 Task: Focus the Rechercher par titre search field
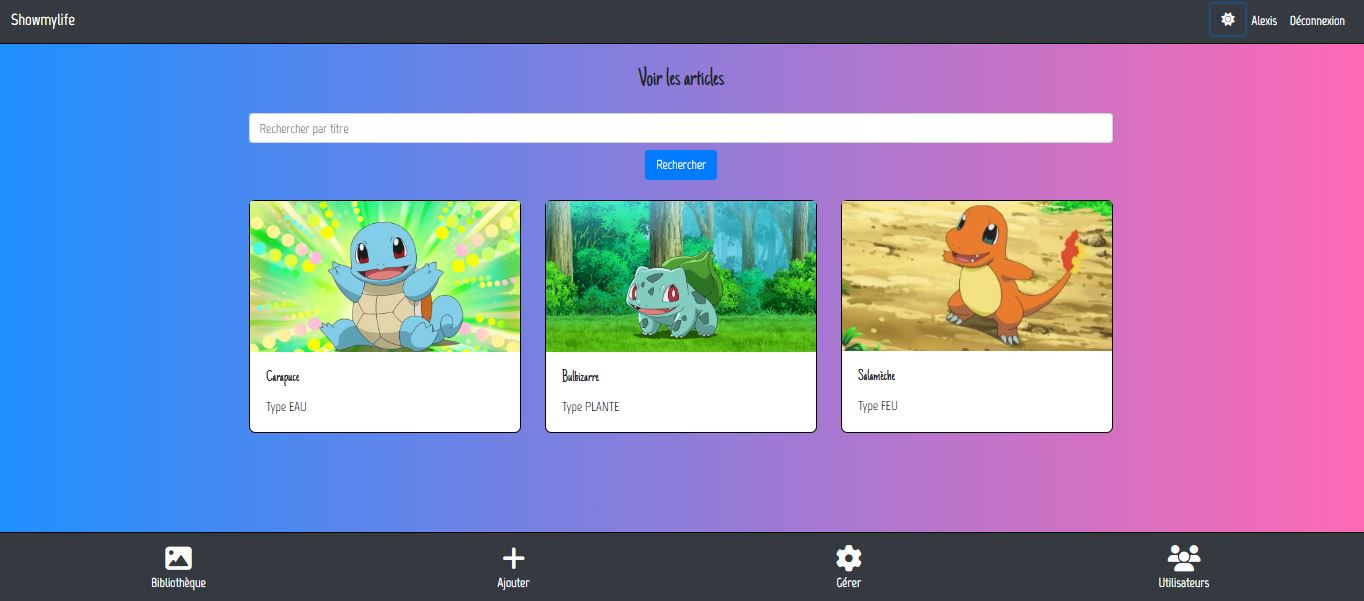click(680, 128)
